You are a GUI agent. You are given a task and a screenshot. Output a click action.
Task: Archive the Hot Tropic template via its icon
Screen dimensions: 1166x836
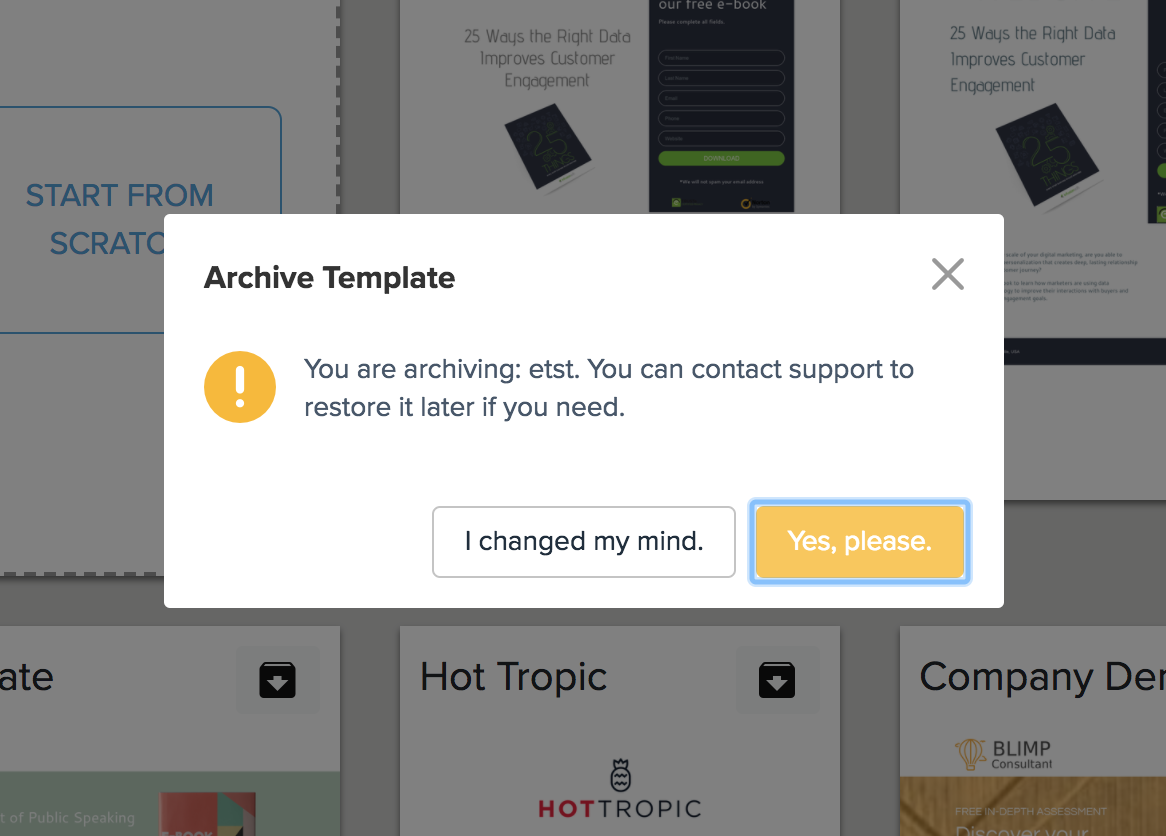tap(777, 680)
